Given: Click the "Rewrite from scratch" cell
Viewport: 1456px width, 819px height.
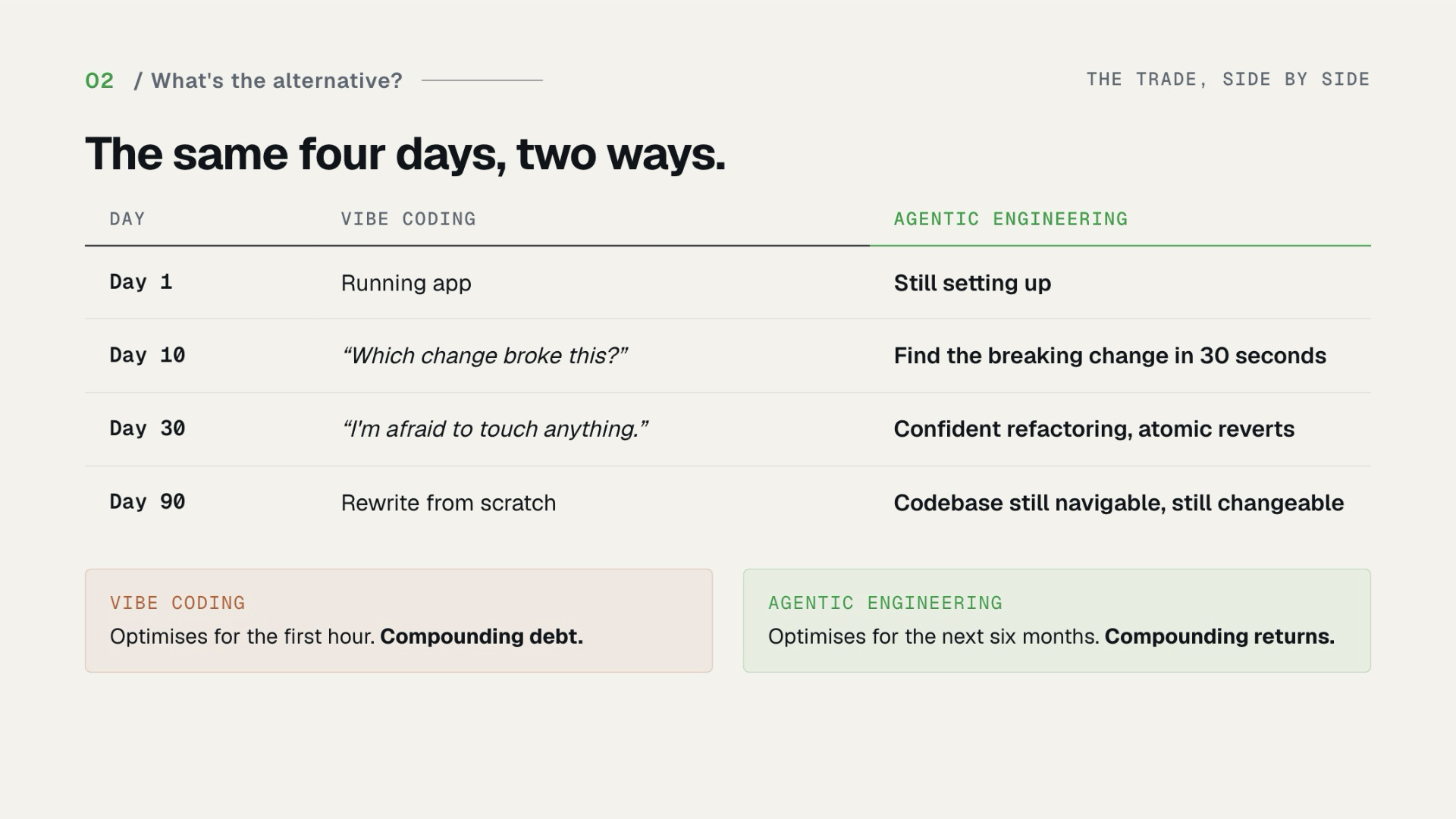Looking at the screenshot, I should click(x=448, y=503).
